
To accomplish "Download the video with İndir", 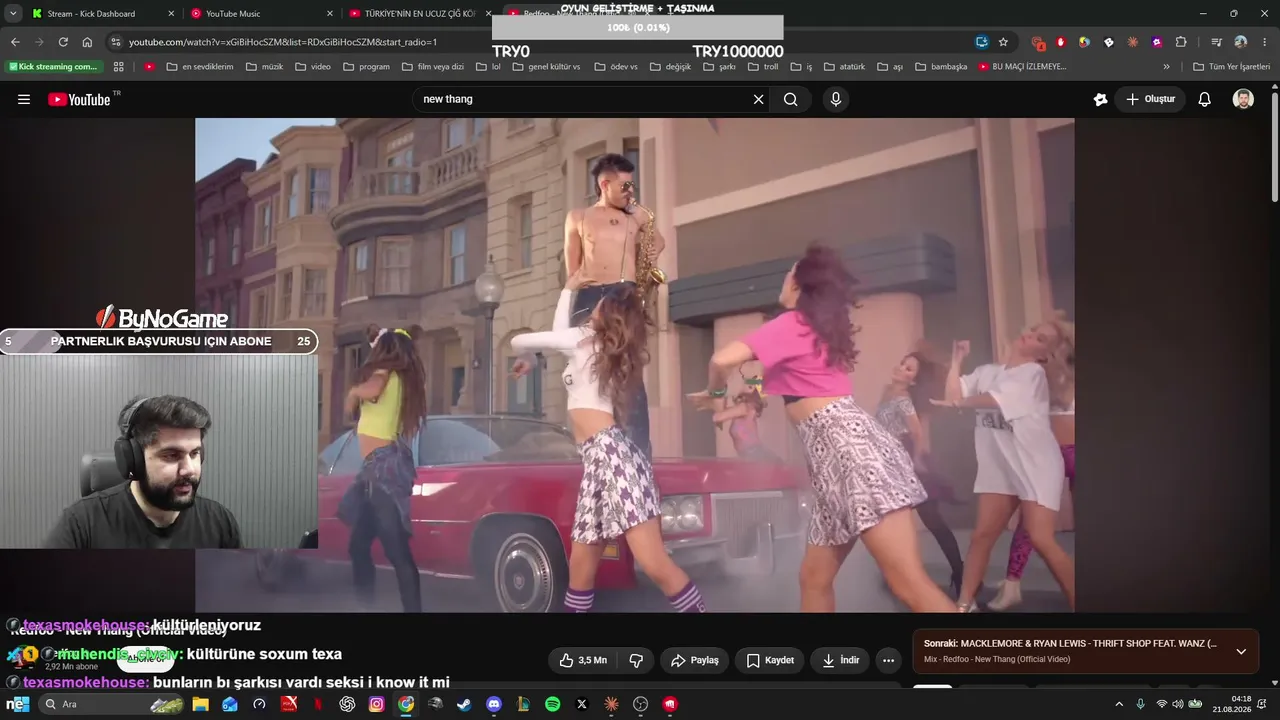I will point(841,660).
